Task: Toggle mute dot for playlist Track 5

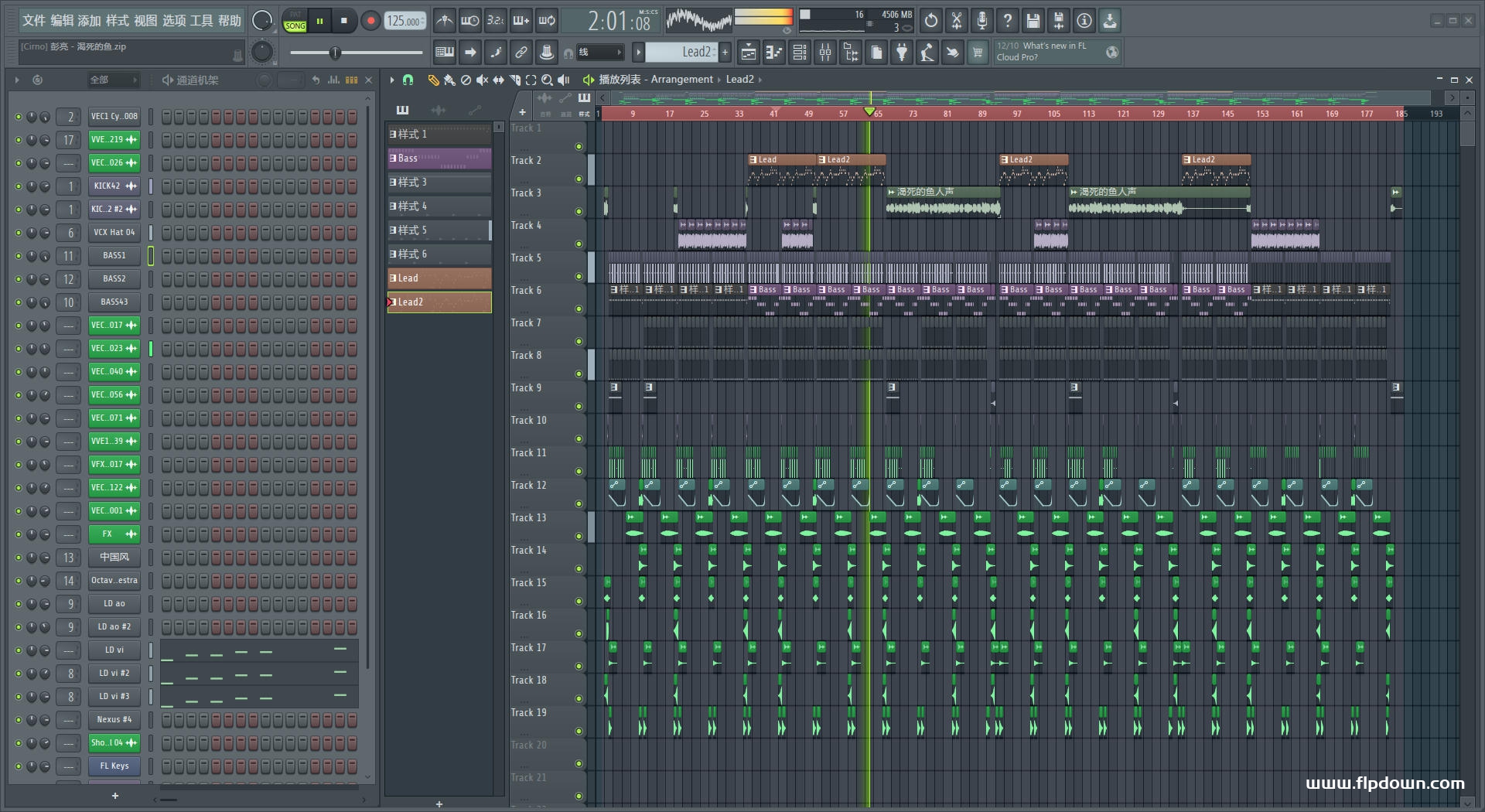Action: click(579, 276)
